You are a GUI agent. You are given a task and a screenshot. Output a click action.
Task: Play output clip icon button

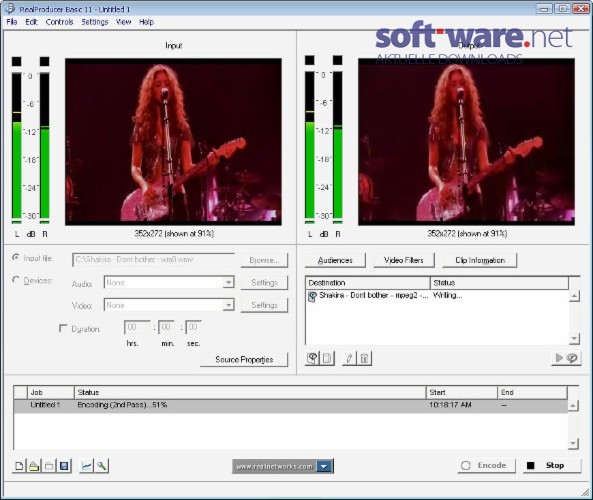click(566, 358)
